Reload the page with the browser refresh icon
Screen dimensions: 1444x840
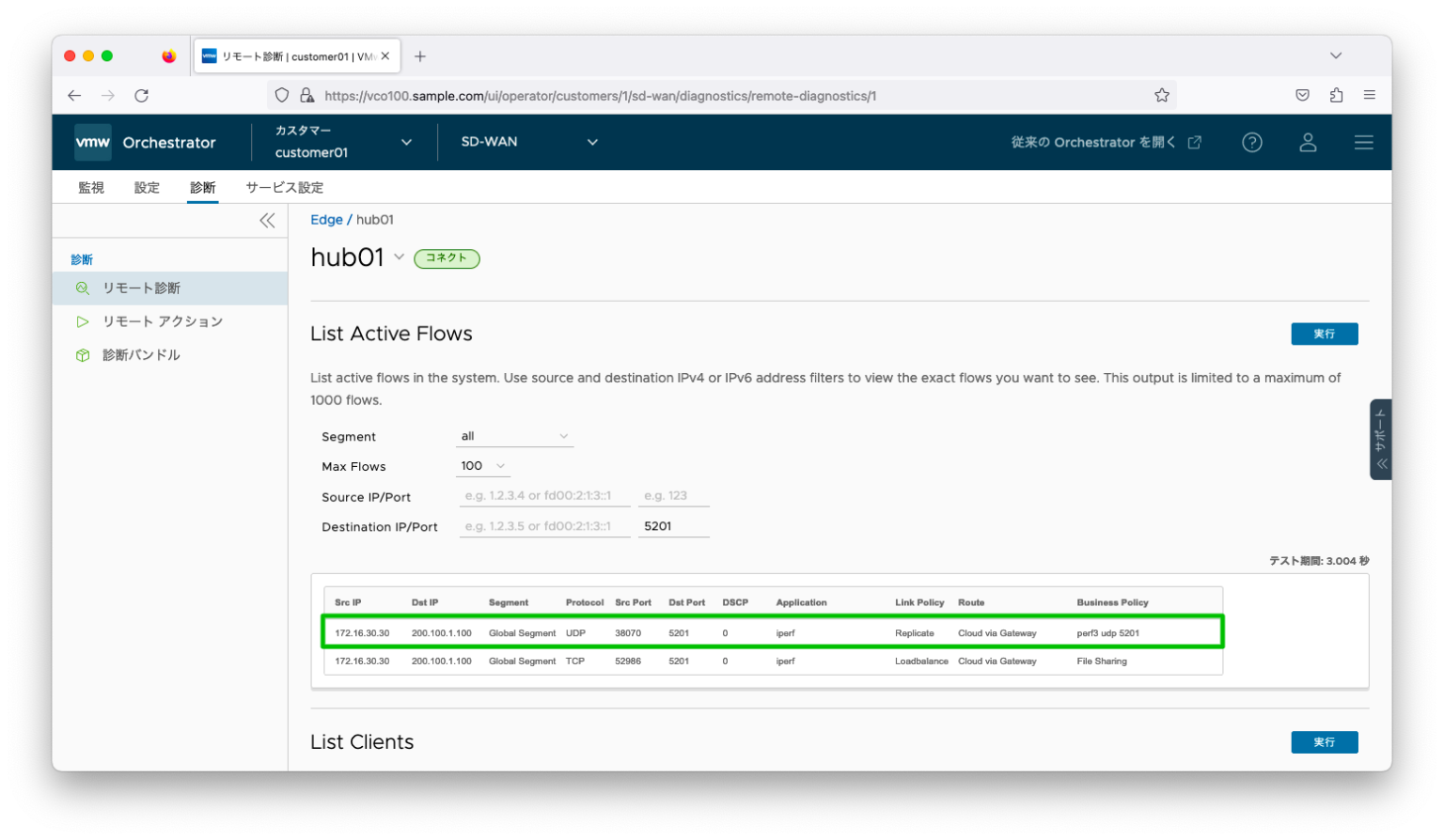click(x=142, y=95)
